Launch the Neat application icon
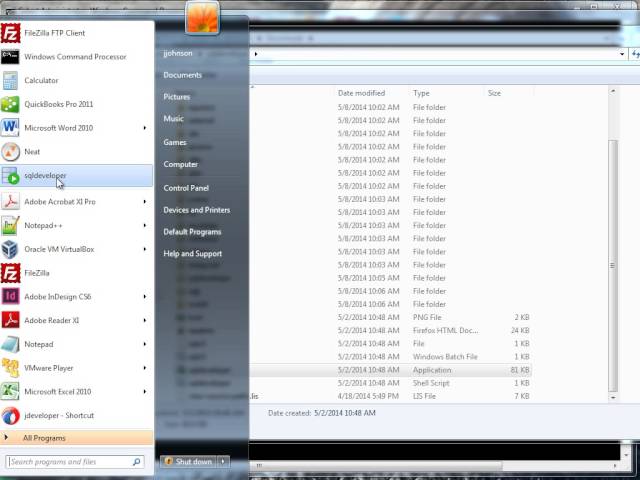 coord(10,152)
